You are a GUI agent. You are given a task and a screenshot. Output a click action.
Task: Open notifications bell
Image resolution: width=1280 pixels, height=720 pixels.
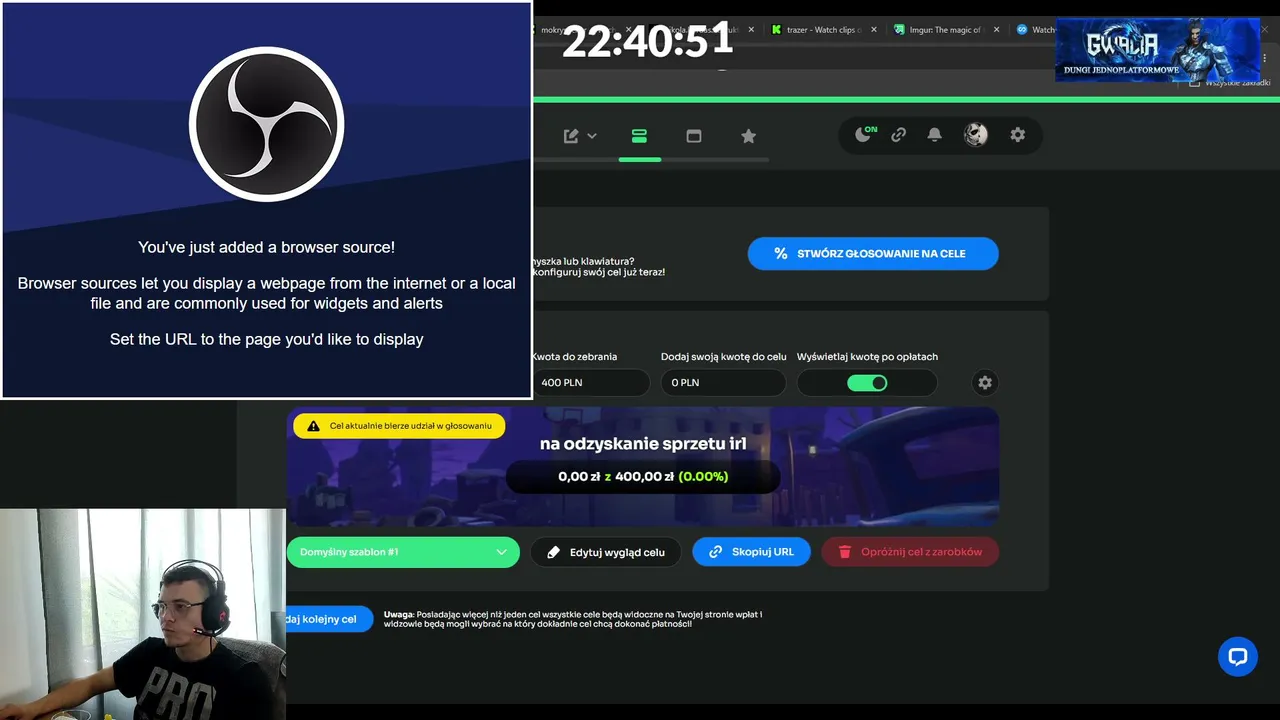tap(934, 135)
